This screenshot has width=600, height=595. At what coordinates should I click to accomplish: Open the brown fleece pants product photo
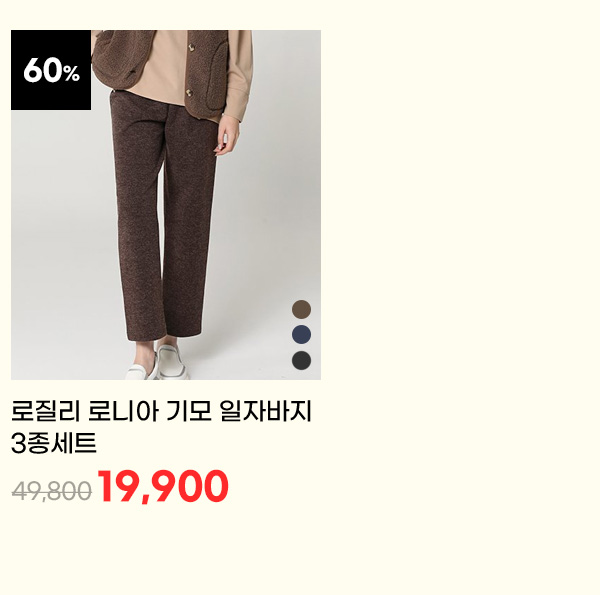click(x=166, y=205)
